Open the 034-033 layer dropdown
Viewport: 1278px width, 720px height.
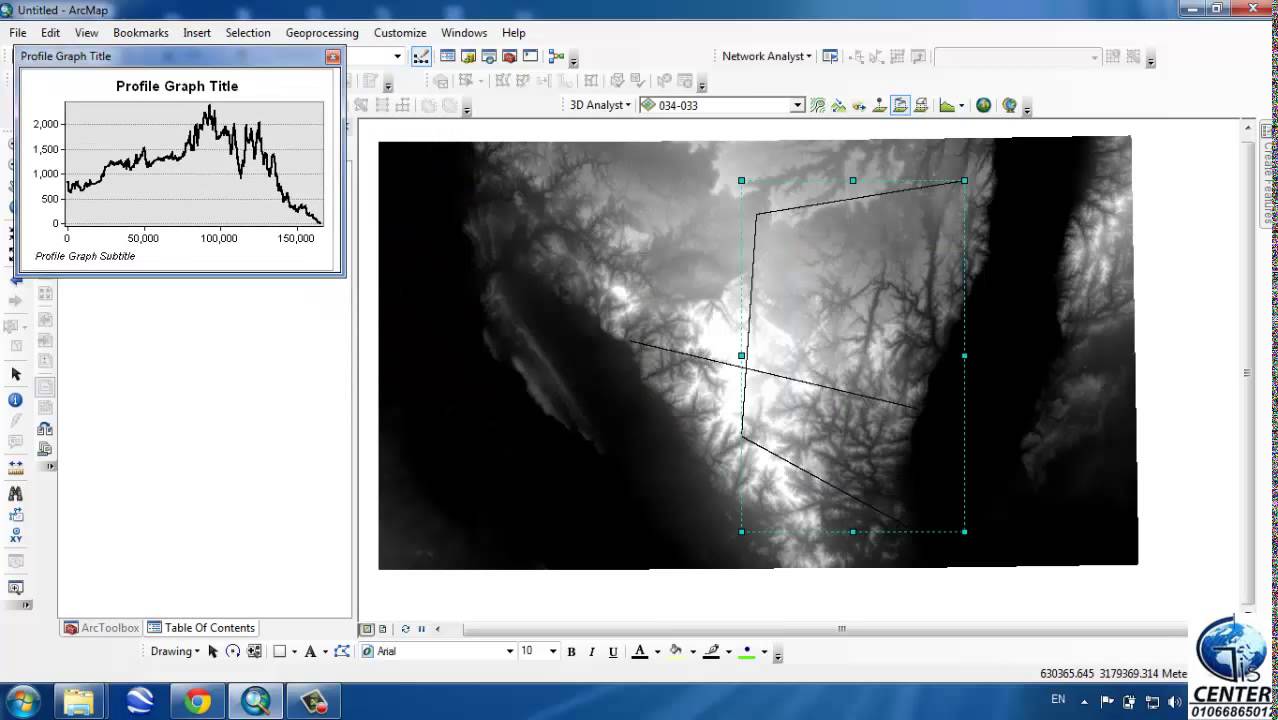tap(797, 105)
